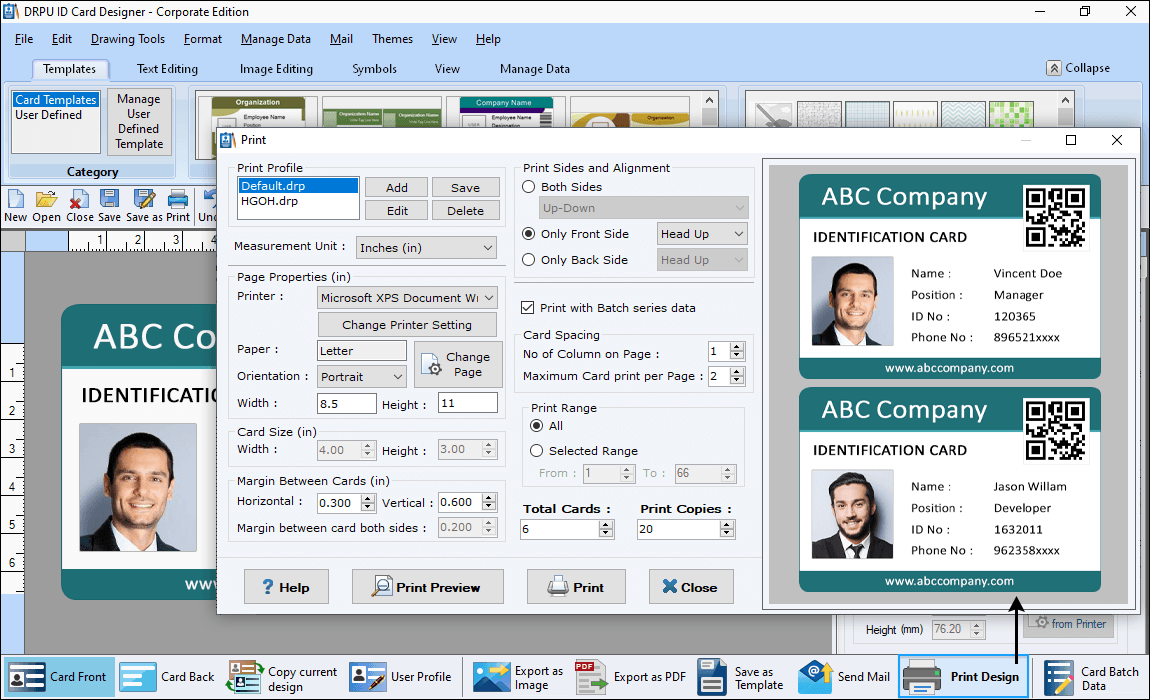
Task: Switch to Card Back view
Action: 167,677
